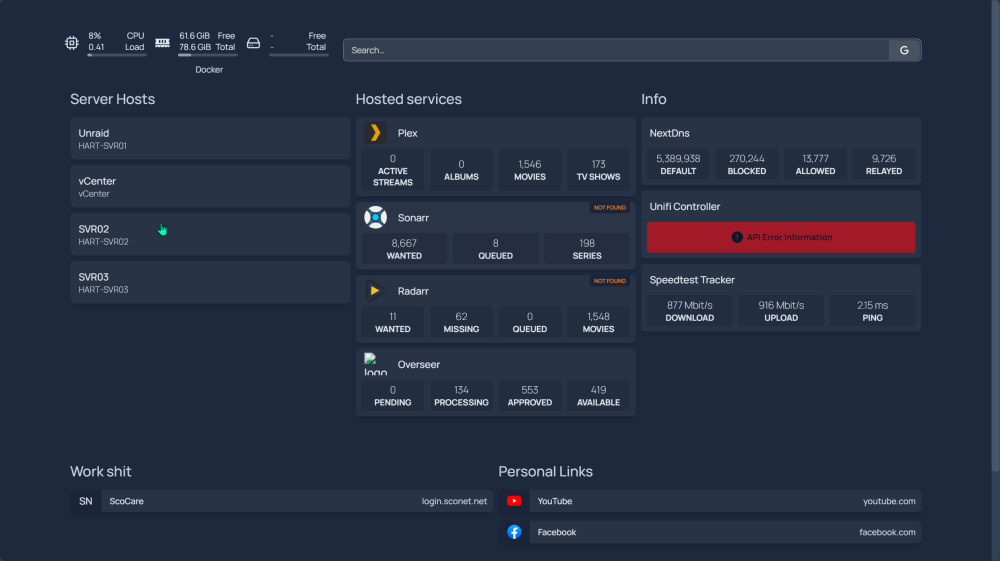The image size is (1000, 561).
Task: Open the SVR02 host card
Action: tap(210, 234)
